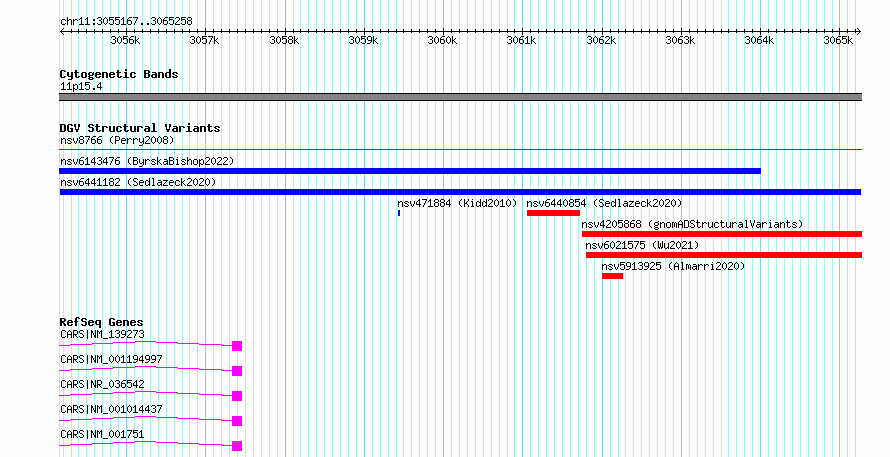Open variant label nsv6441182 (Sedlazeck2020)
890x457 pixels.
(138, 182)
